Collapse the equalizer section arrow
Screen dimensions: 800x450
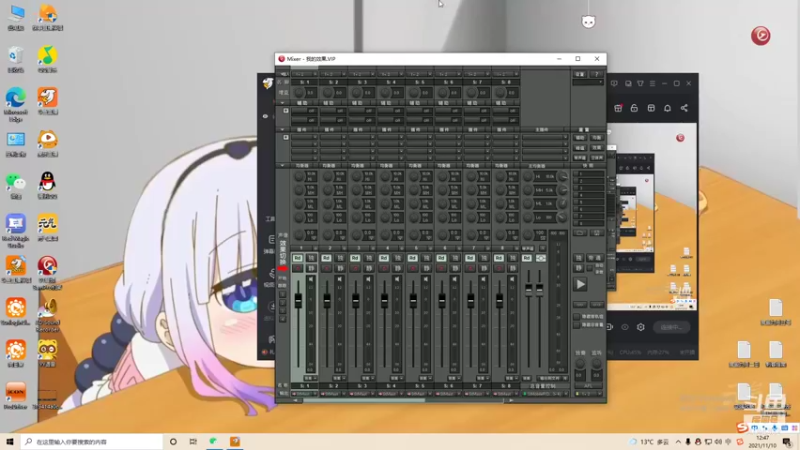[x=282, y=165]
